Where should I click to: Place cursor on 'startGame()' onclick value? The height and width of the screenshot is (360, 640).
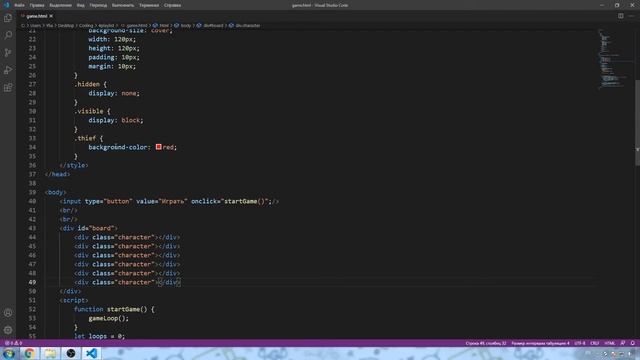244,201
